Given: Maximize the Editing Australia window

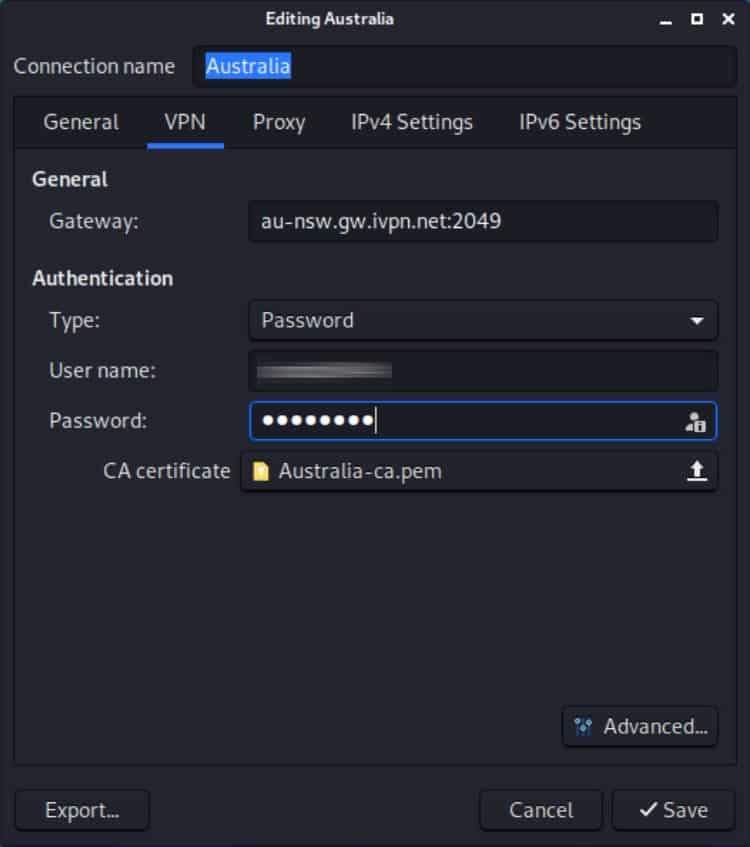Looking at the screenshot, I should 697,19.
